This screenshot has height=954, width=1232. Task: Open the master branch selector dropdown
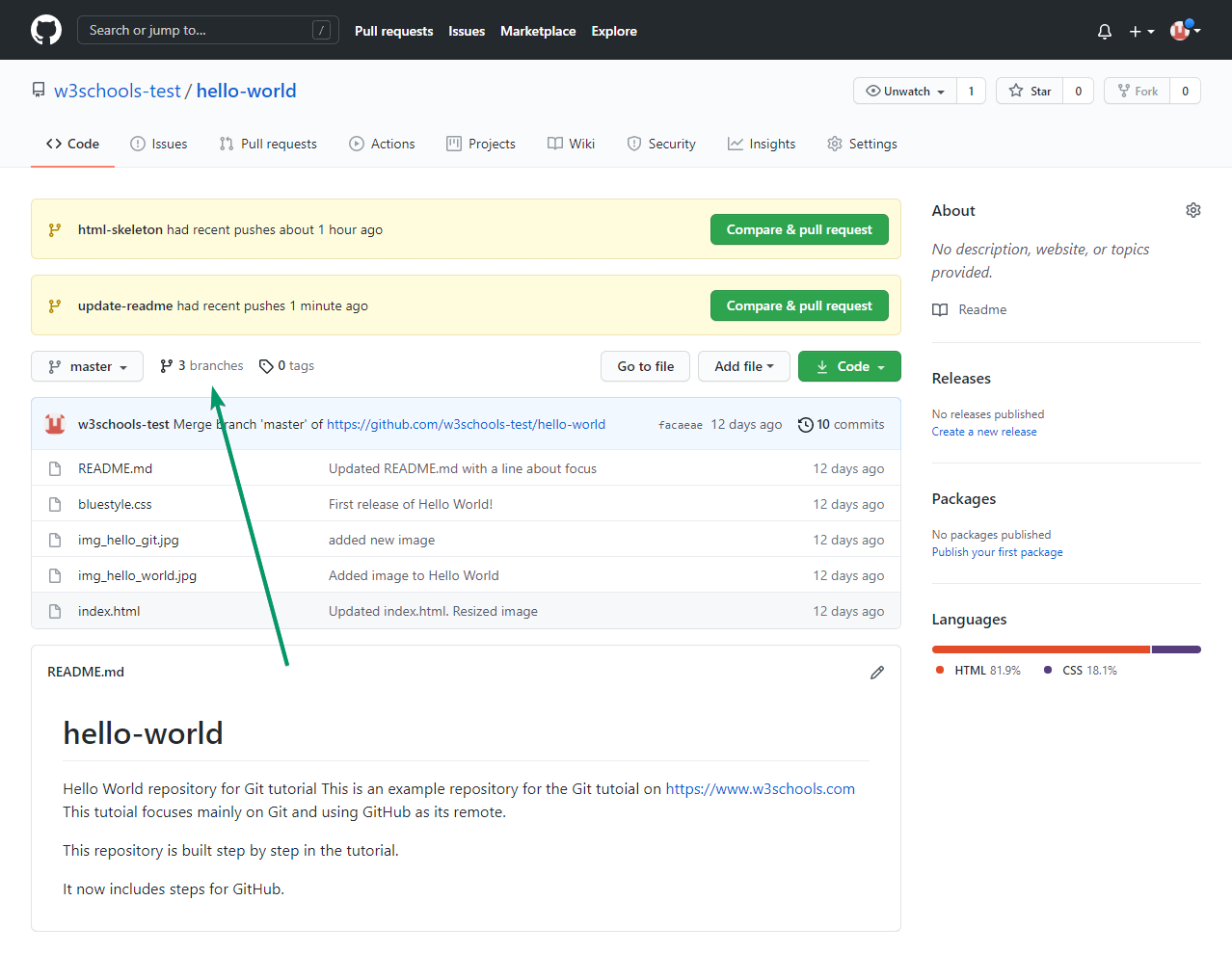[x=87, y=366]
